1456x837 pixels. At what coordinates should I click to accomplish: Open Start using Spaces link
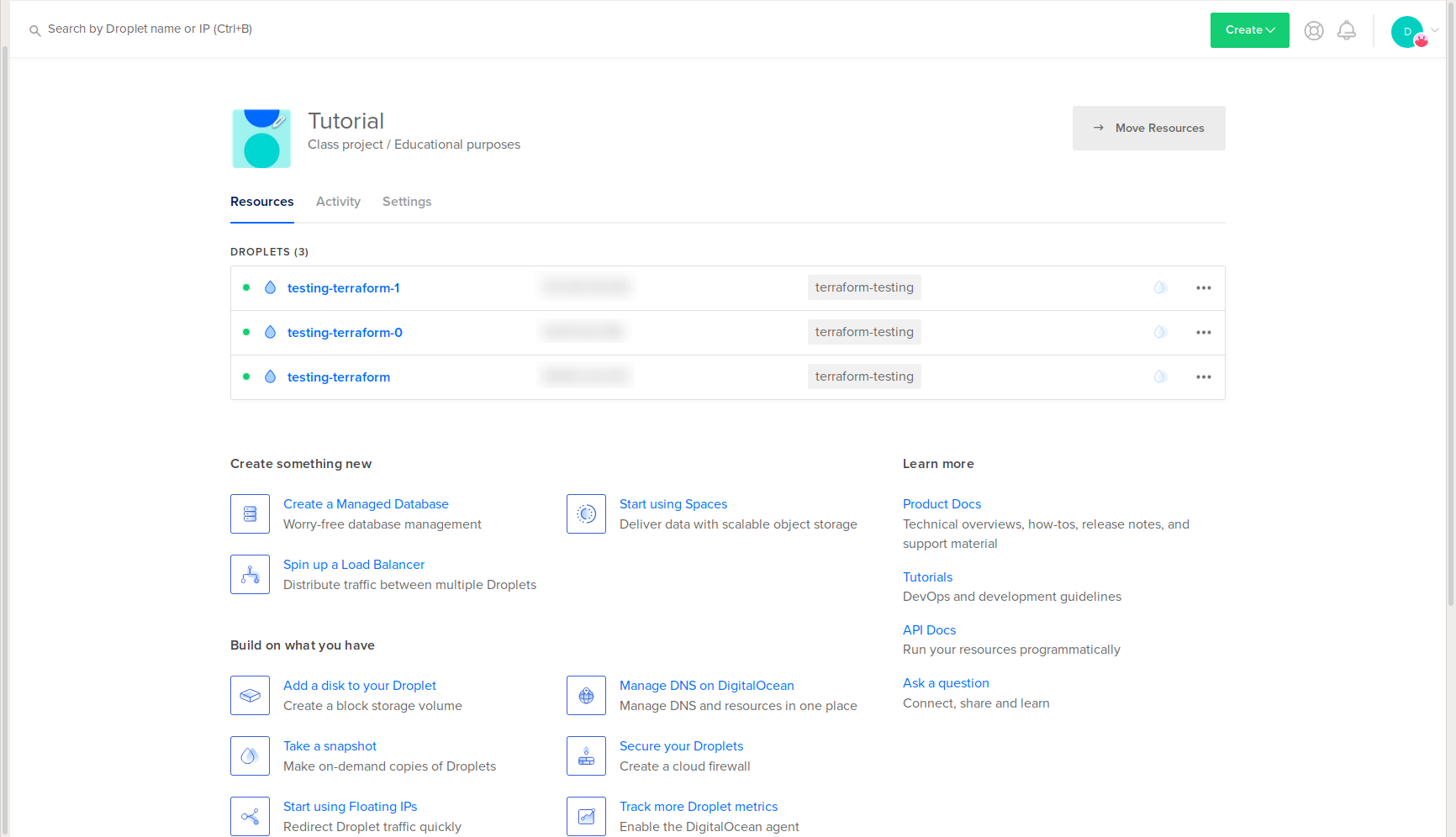coord(673,504)
